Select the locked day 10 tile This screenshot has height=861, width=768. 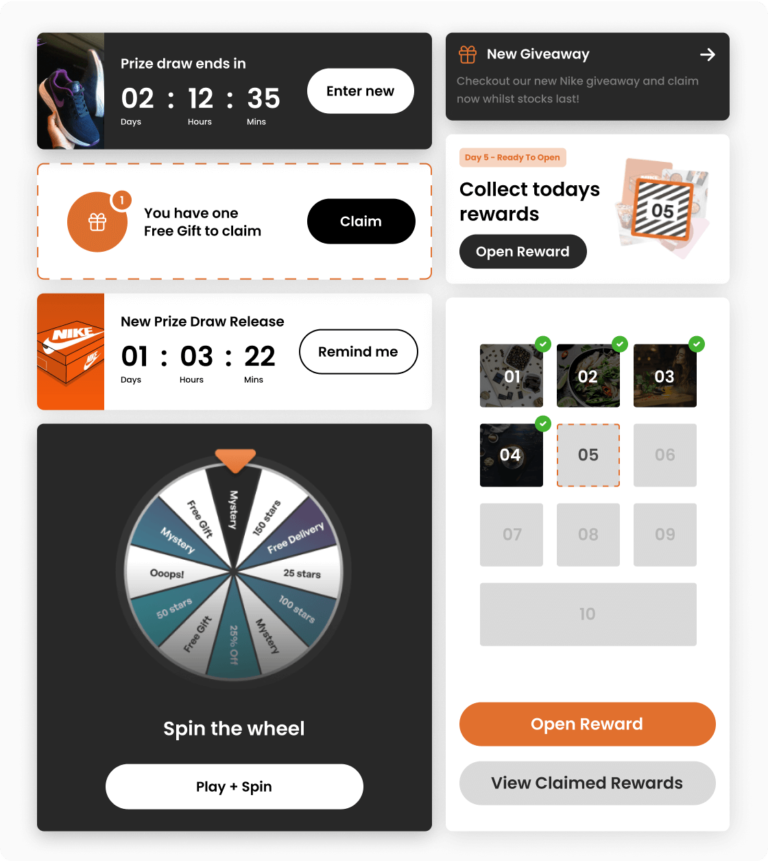(588, 614)
